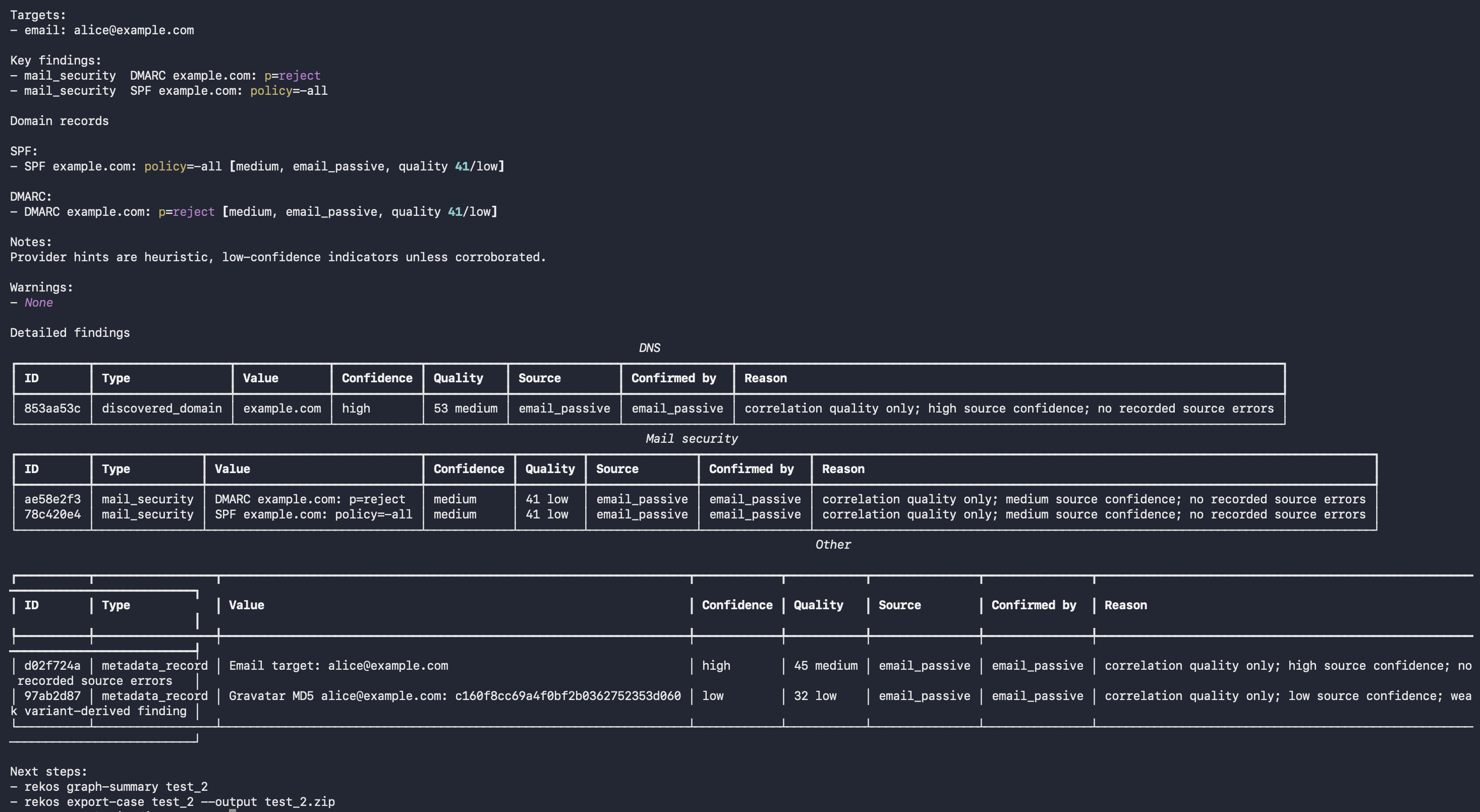Click the 'Detailed findings' heading
The width and height of the screenshot is (1480, 812).
pos(70,332)
